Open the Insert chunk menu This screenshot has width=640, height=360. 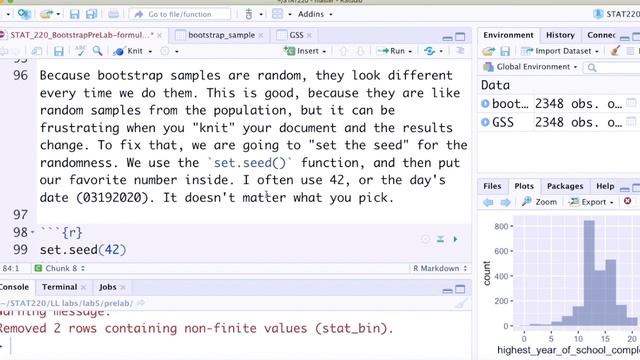[305, 51]
